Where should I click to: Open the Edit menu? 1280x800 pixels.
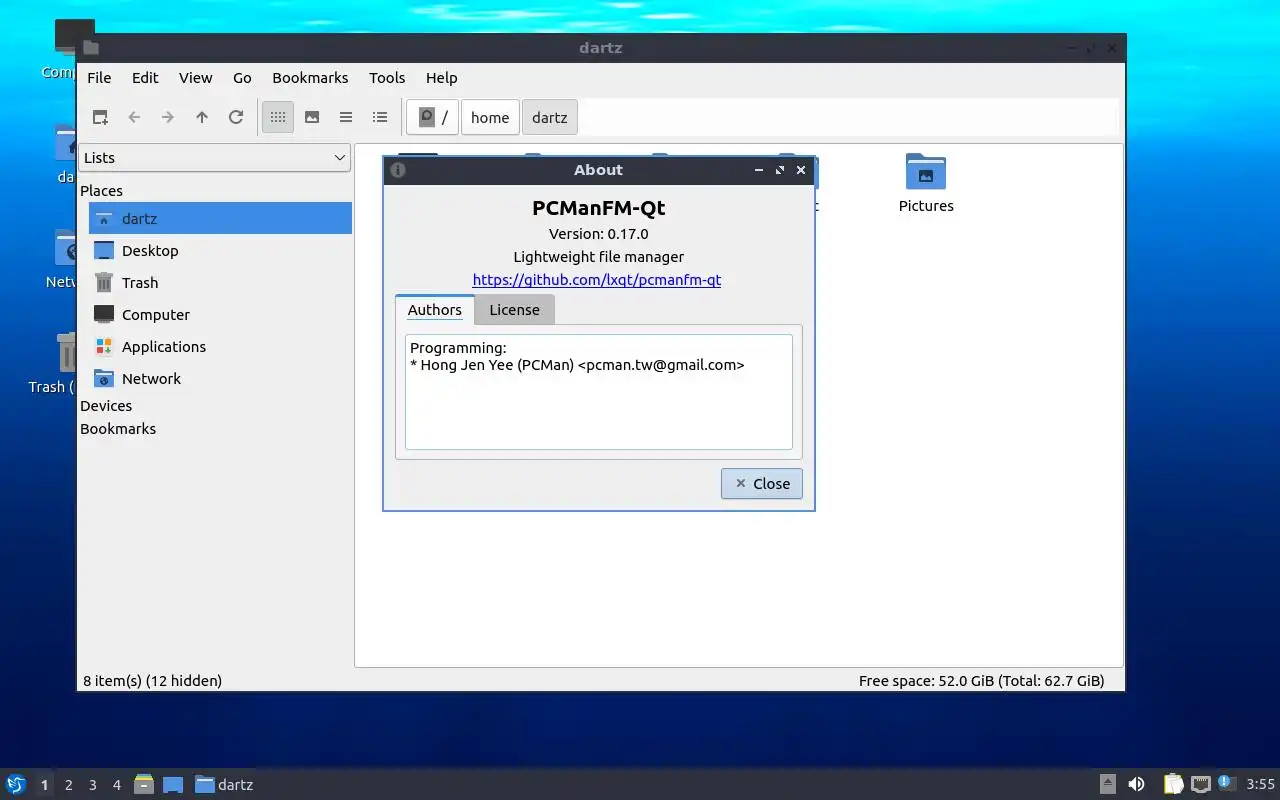[145, 78]
